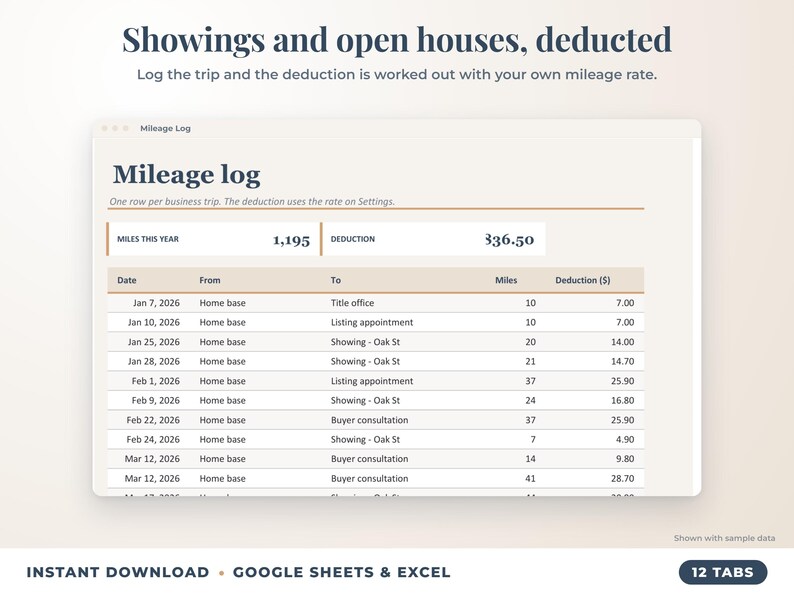Select the Feb 9, 2026 date cell
Screen dimensions: 794x596
155,400
